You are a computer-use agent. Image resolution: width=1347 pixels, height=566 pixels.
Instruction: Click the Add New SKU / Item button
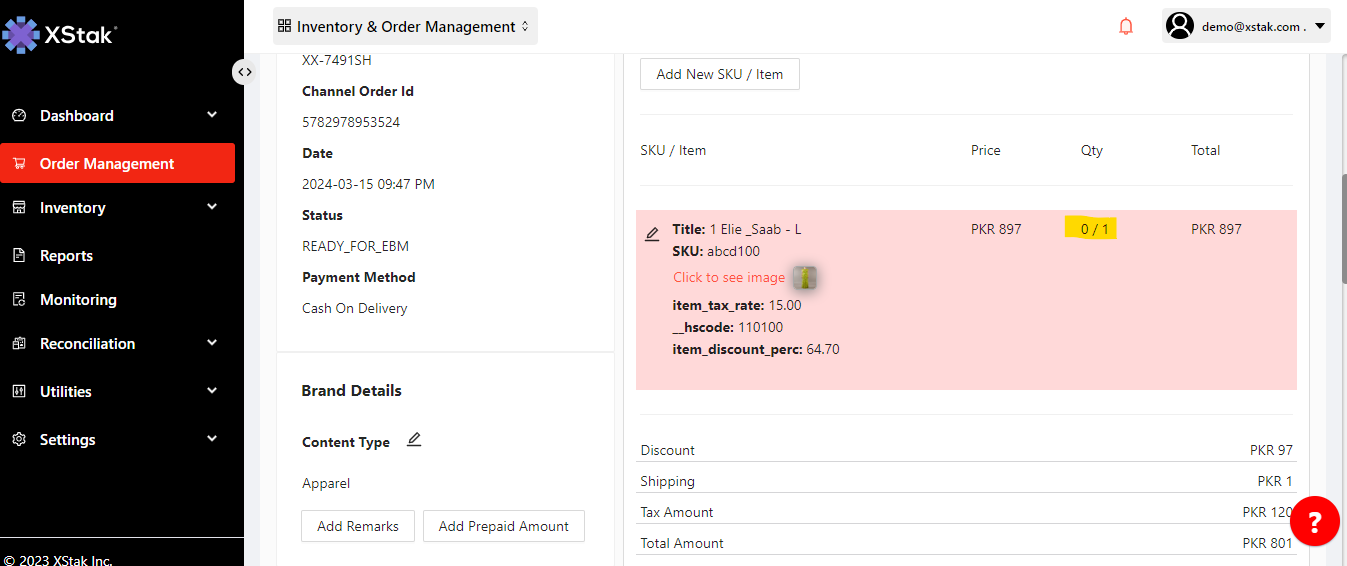tap(719, 74)
